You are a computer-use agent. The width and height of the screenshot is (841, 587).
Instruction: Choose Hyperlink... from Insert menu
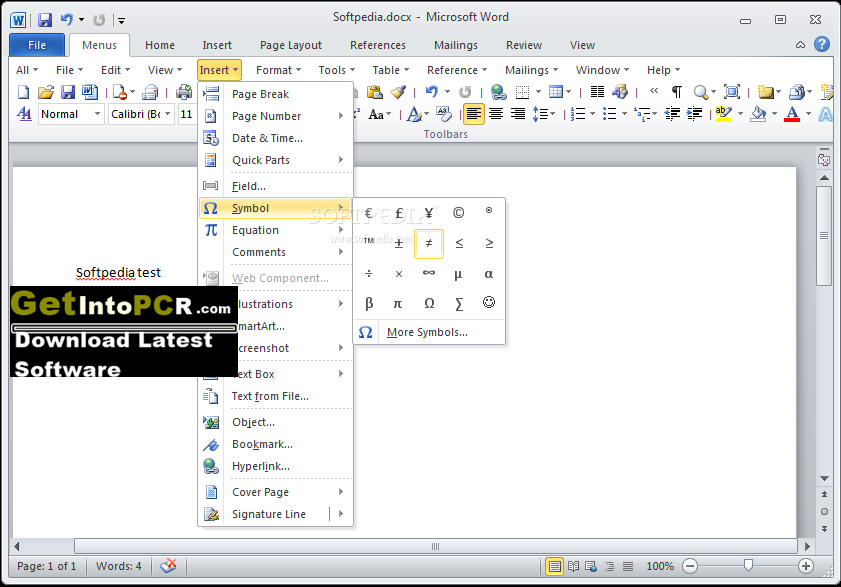click(x=276, y=466)
